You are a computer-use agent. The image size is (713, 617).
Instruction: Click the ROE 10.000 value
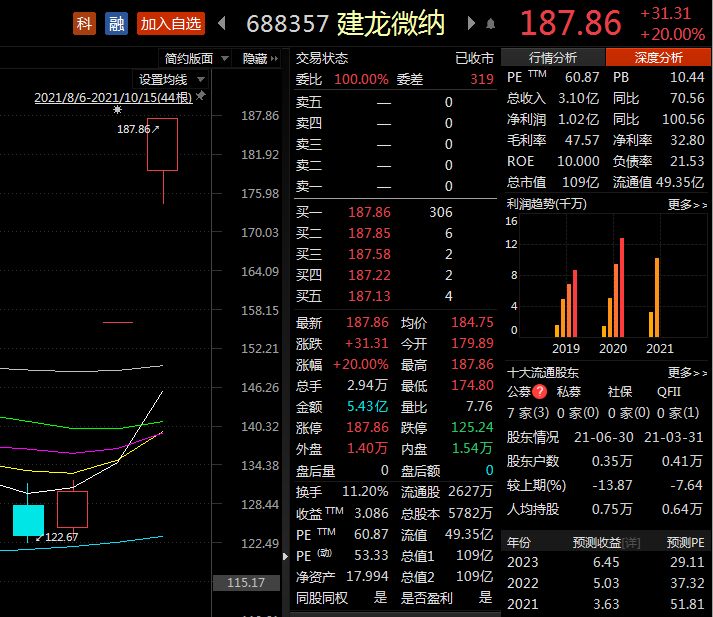(578, 161)
